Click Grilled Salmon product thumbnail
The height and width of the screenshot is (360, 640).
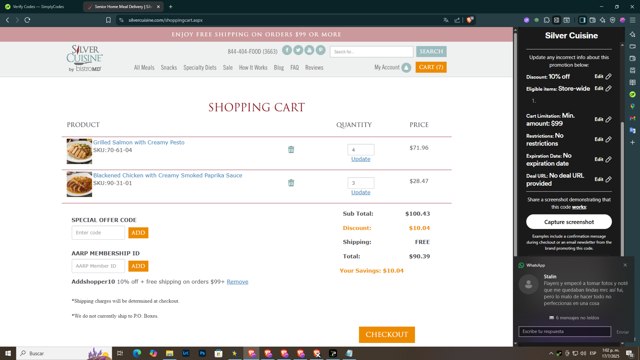click(79, 151)
